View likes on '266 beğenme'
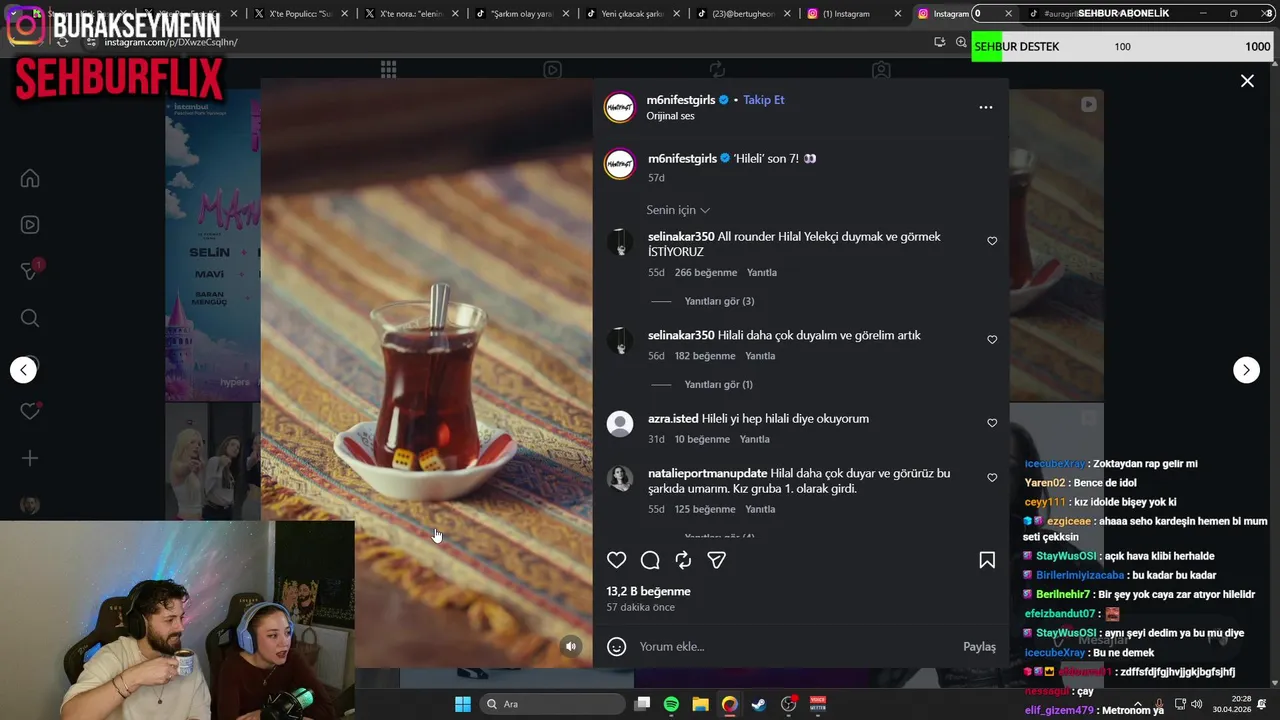The image size is (1280, 720). [705, 272]
